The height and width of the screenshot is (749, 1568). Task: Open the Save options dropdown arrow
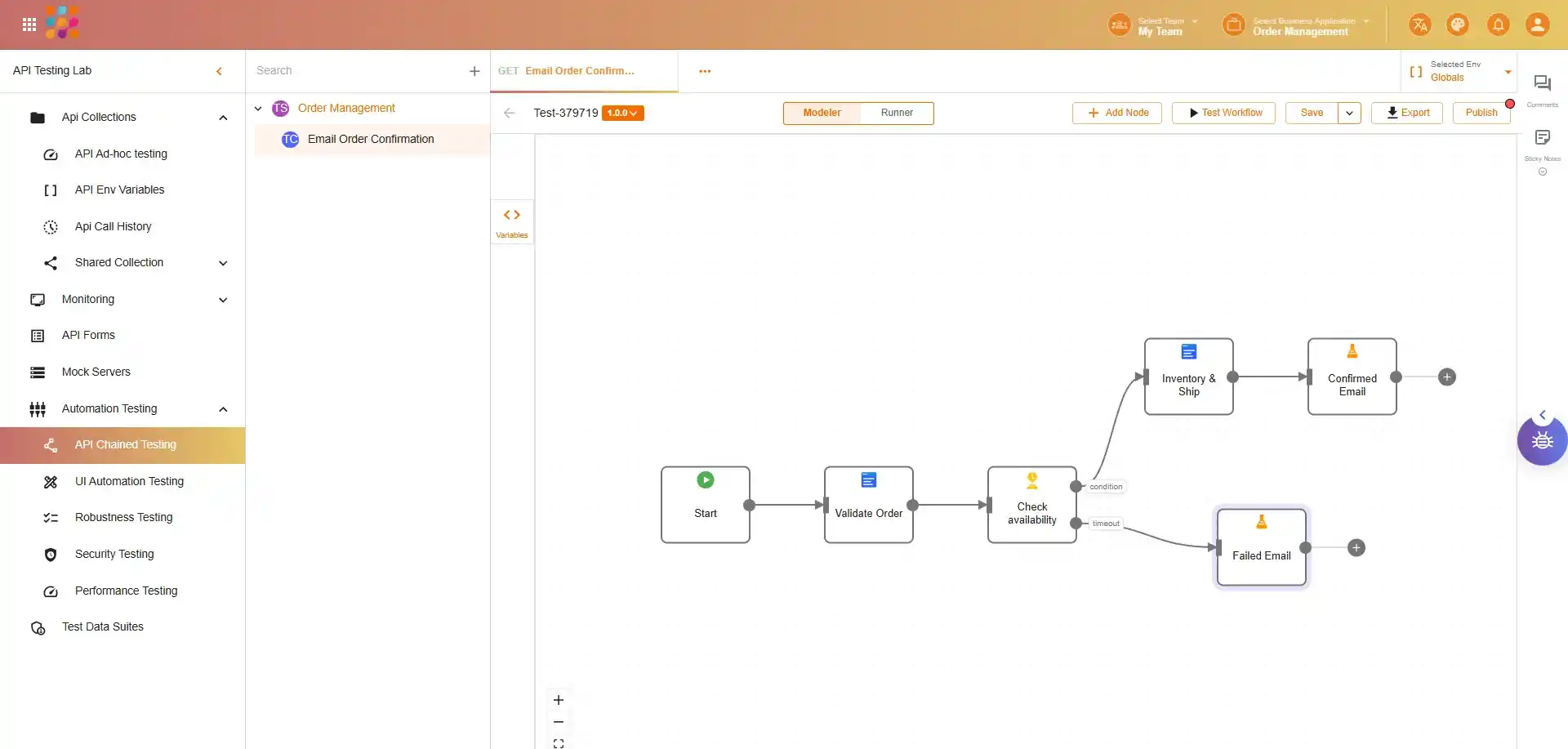click(1349, 113)
